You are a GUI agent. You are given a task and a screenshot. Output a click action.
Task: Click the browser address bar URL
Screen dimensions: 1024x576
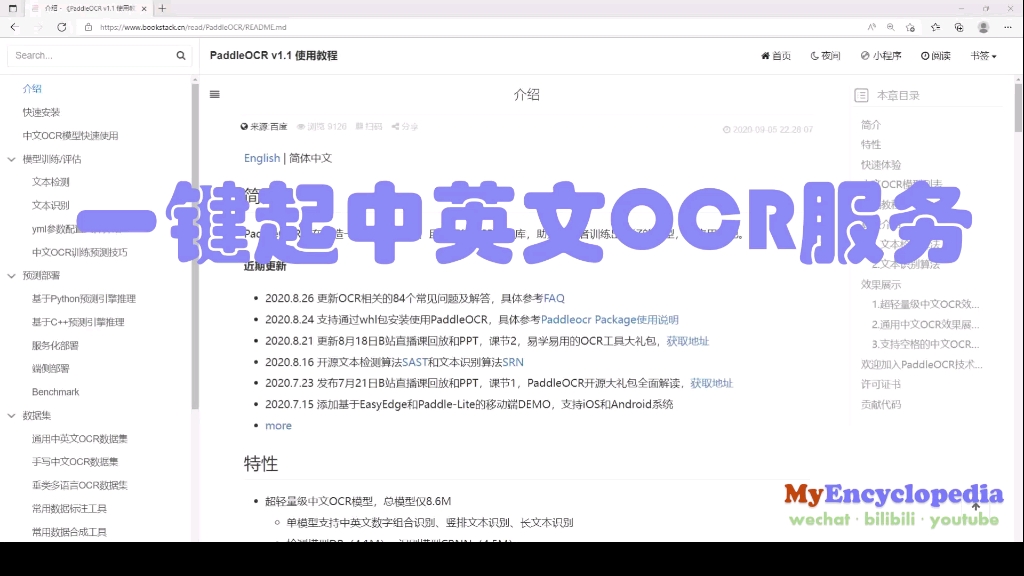pos(193,27)
